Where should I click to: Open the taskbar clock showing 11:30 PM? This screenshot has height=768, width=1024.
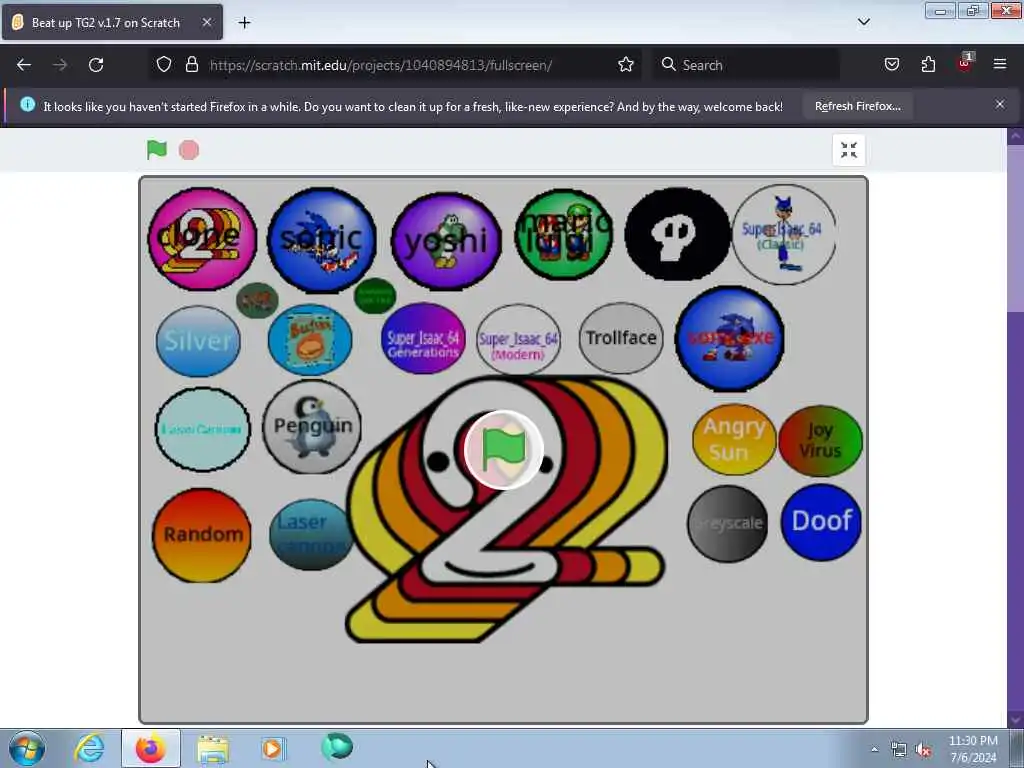(x=973, y=748)
